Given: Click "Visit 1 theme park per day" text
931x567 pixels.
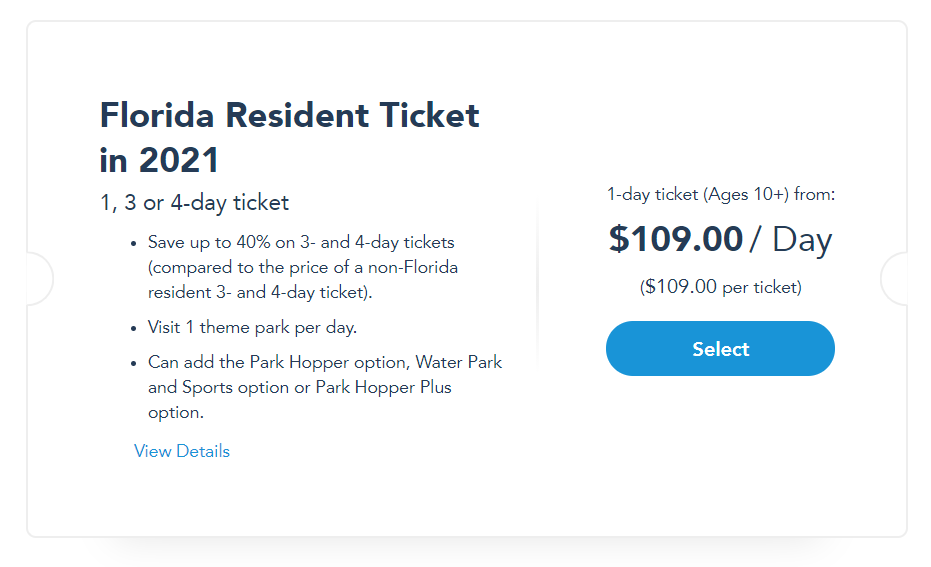Looking at the screenshot, I should [252, 327].
